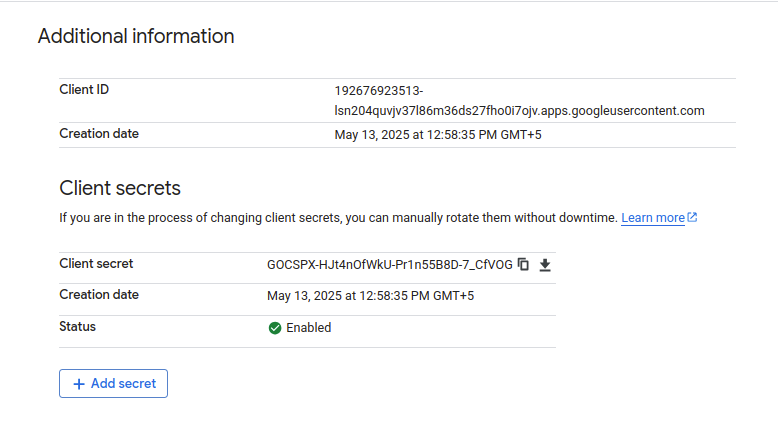Click the external-link icon beside Learn more
Screen dimensions: 778x445
(692, 217)
